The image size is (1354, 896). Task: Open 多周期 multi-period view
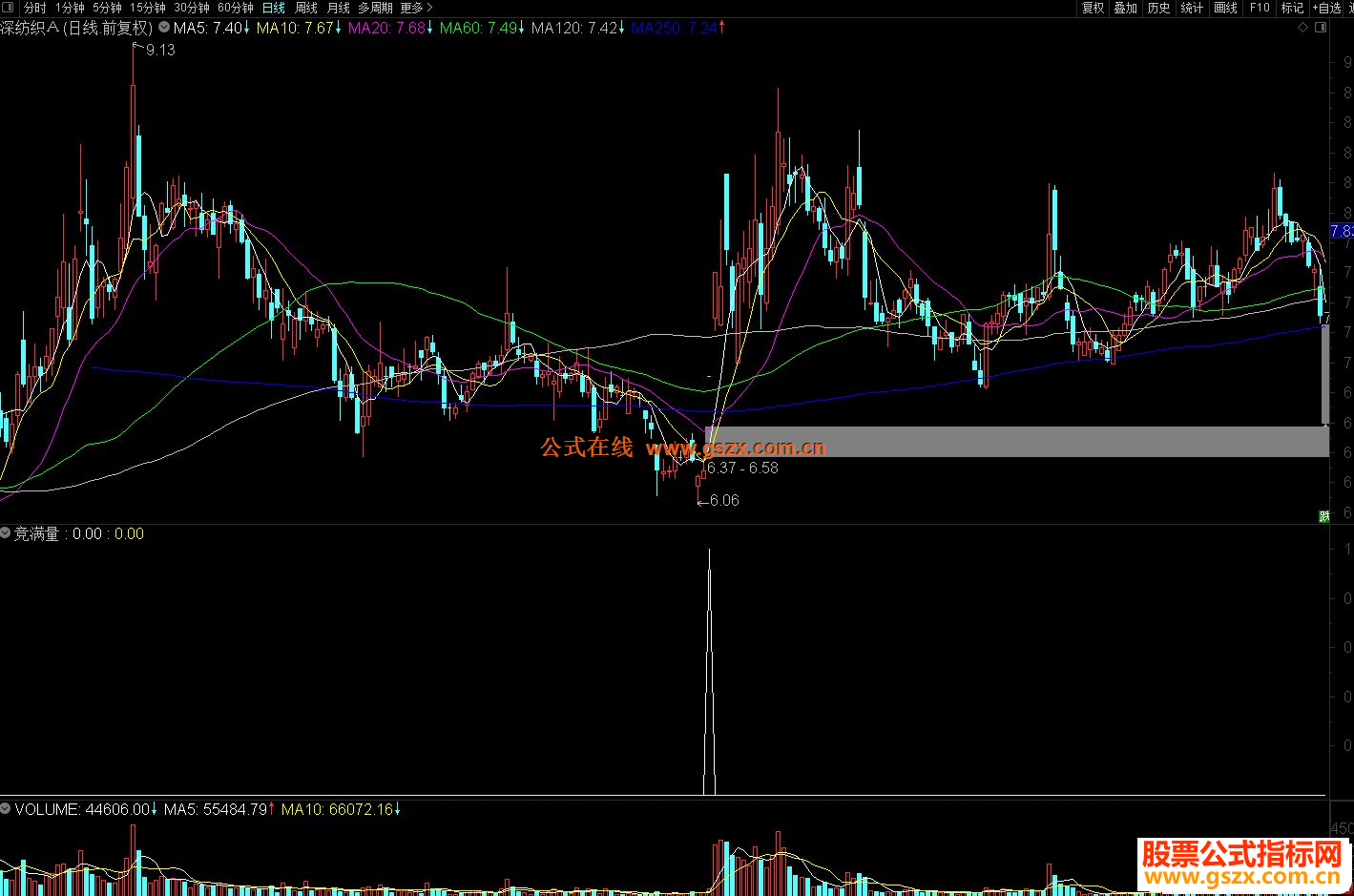point(375,8)
